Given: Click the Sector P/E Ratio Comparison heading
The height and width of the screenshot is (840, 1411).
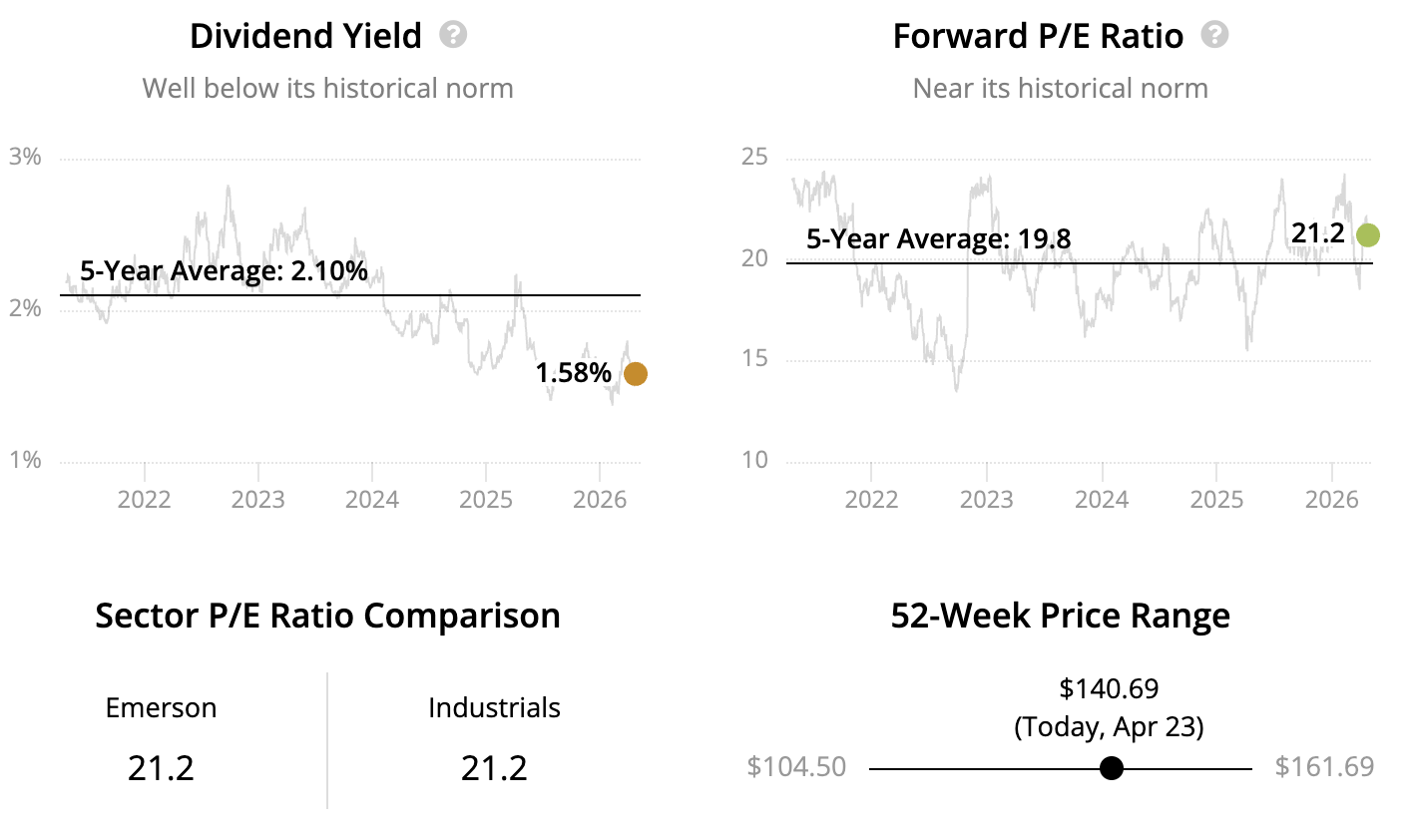Looking at the screenshot, I should point(327,616).
